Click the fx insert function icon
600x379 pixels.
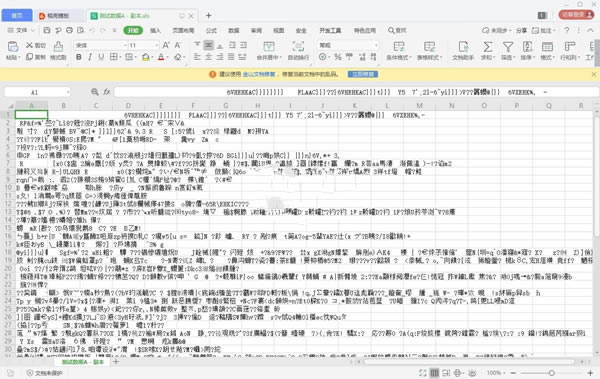pyautogui.click(x=107, y=92)
